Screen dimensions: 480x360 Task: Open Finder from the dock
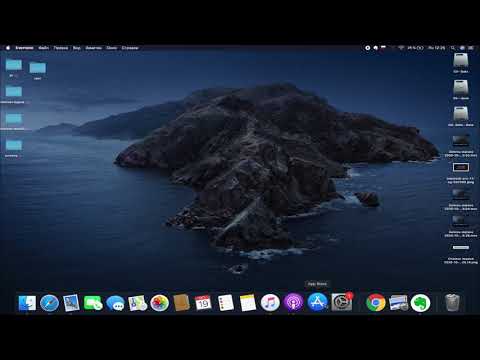click(x=27, y=303)
